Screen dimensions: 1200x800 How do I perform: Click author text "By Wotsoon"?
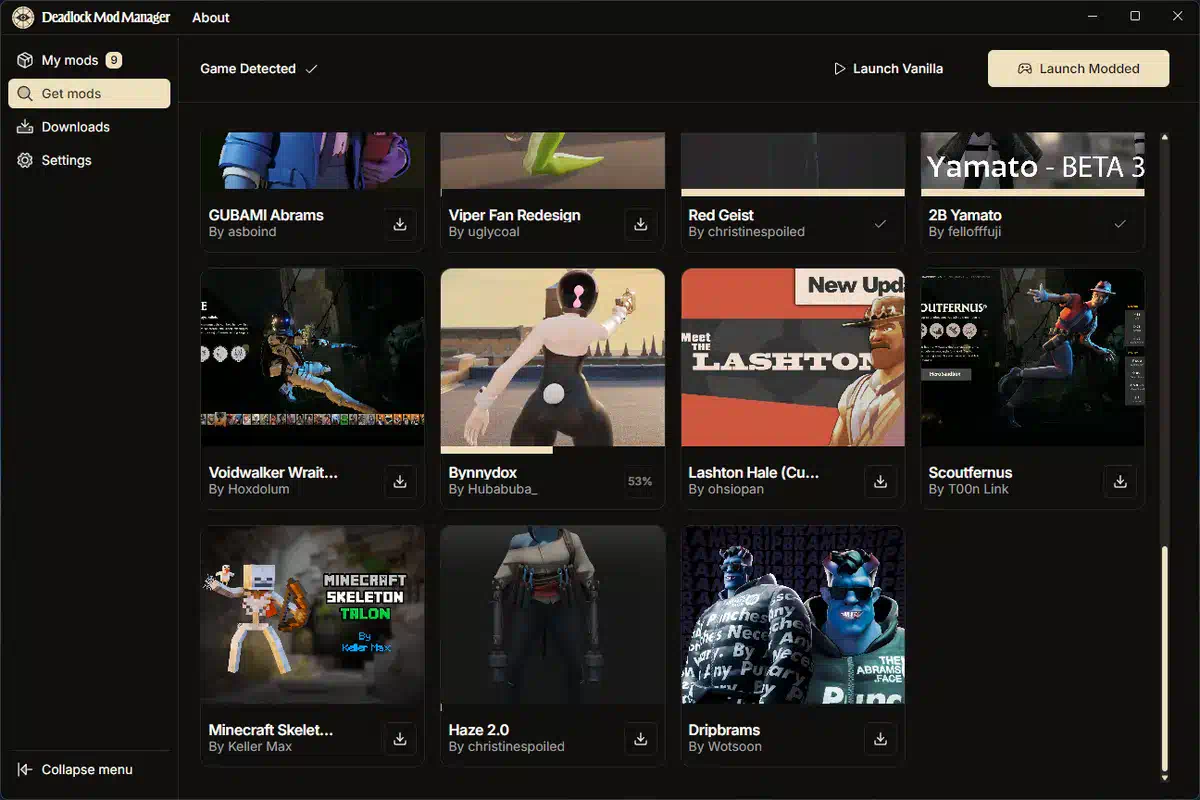pyautogui.click(x=725, y=747)
